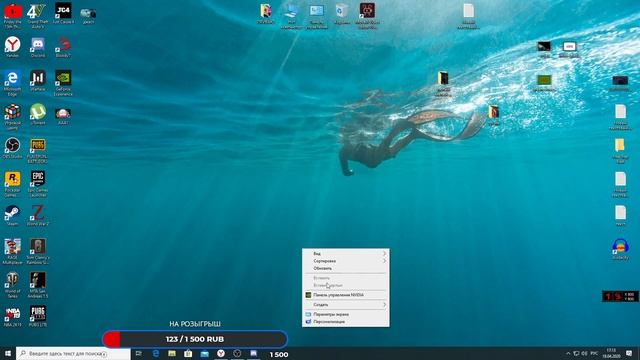Open the Rockstar Games launcher shortcut
The width and height of the screenshot is (640, 360).
[12, 184]
